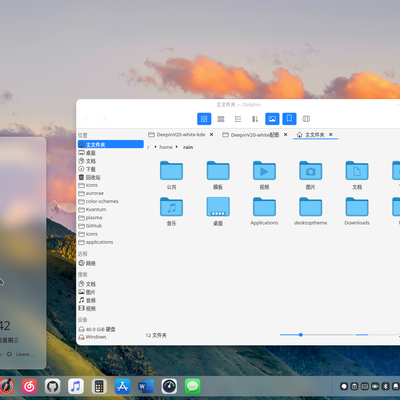
Task: Search 音频 in the sidebar
Action: (111, 300)
